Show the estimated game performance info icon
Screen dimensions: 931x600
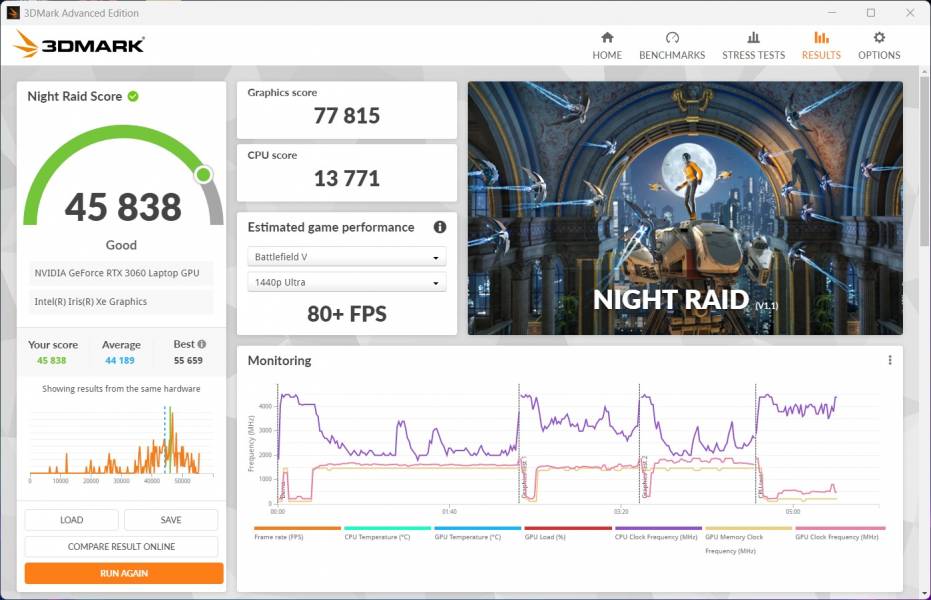click(439, 227)
